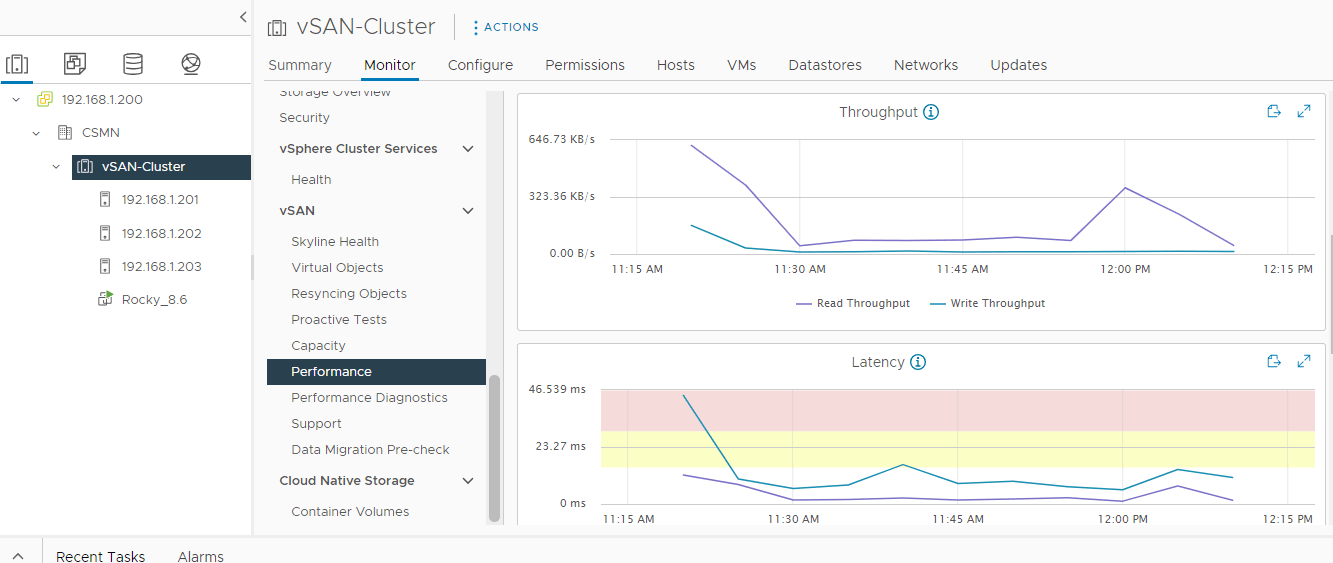
Task: Click the host icon for 192.168.1.203
Action: [x=105, y=267]
